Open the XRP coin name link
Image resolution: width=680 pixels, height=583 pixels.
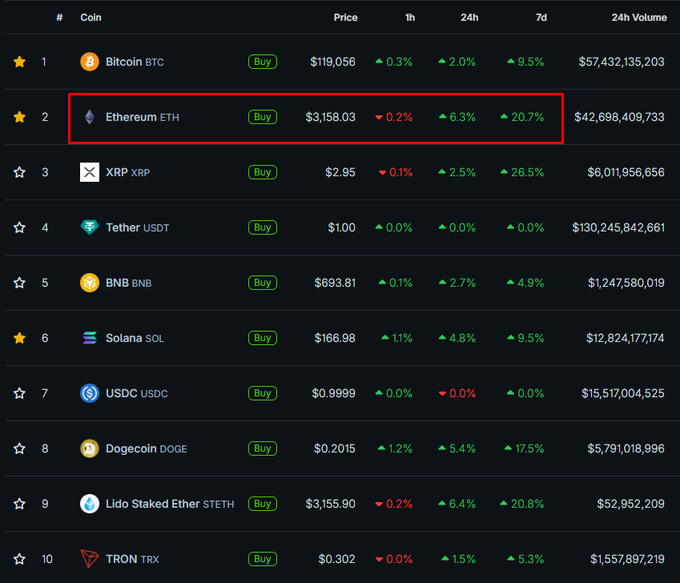[x=128, y=172]
